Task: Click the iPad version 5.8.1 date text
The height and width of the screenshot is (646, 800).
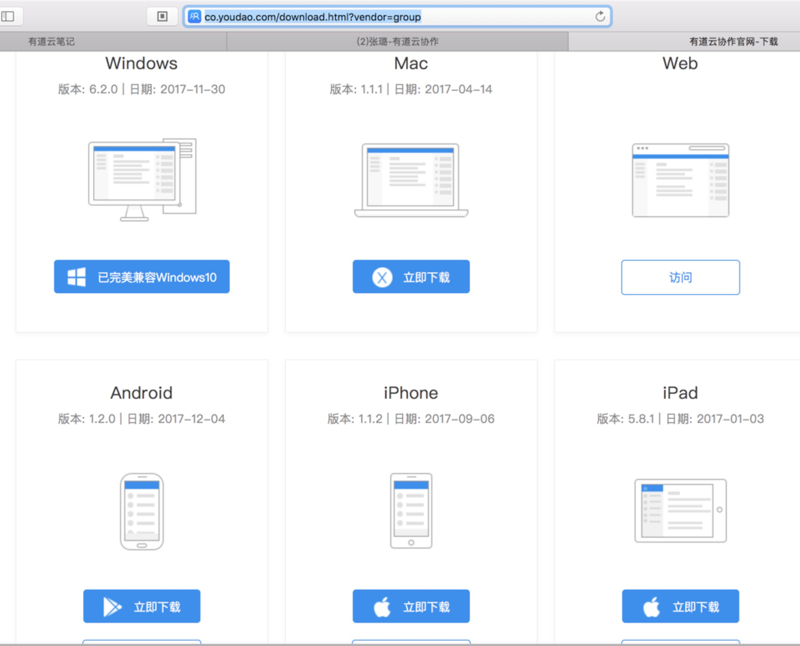Action: pos(680,419)
